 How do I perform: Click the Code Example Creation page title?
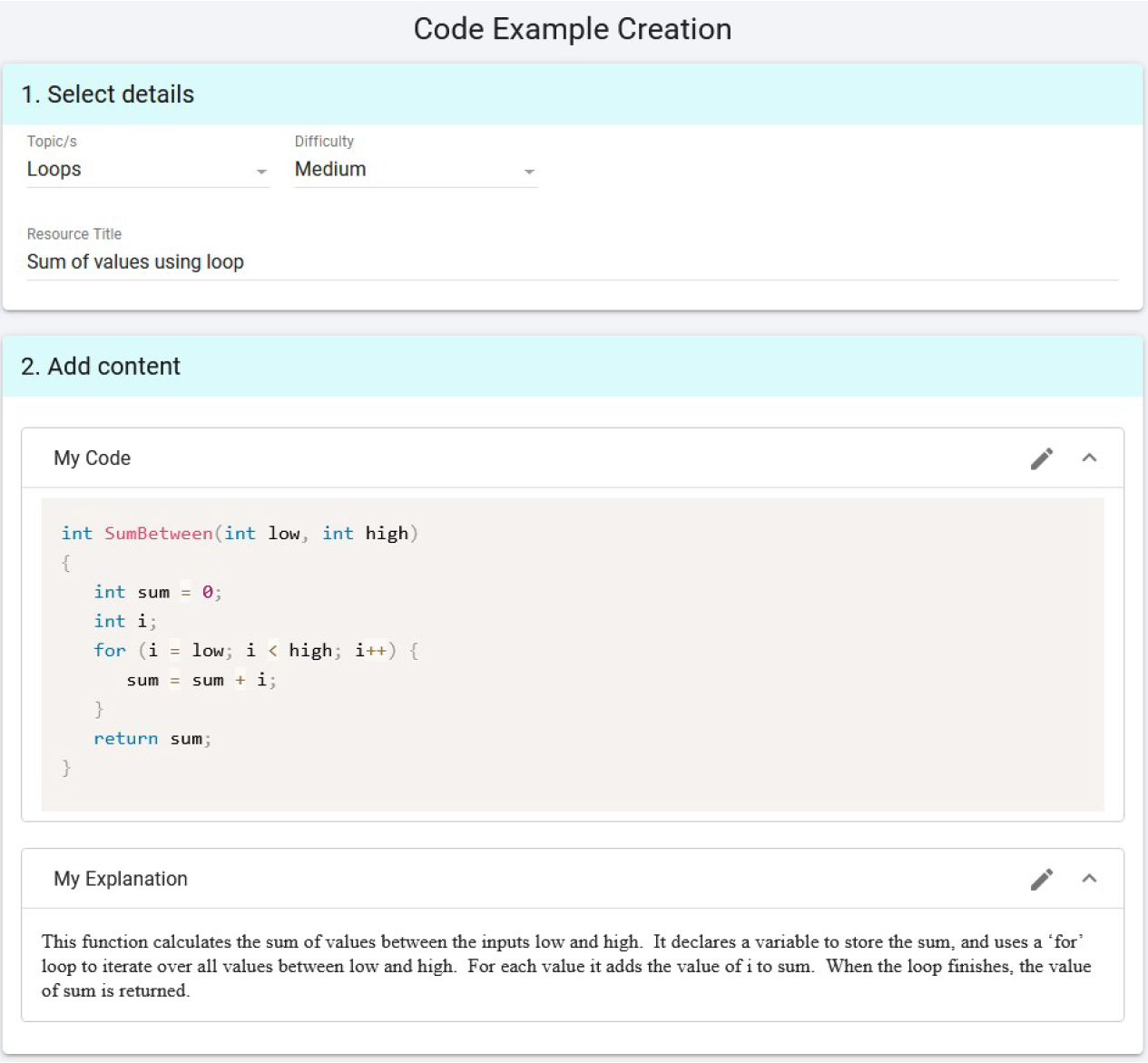pos(573,29)
